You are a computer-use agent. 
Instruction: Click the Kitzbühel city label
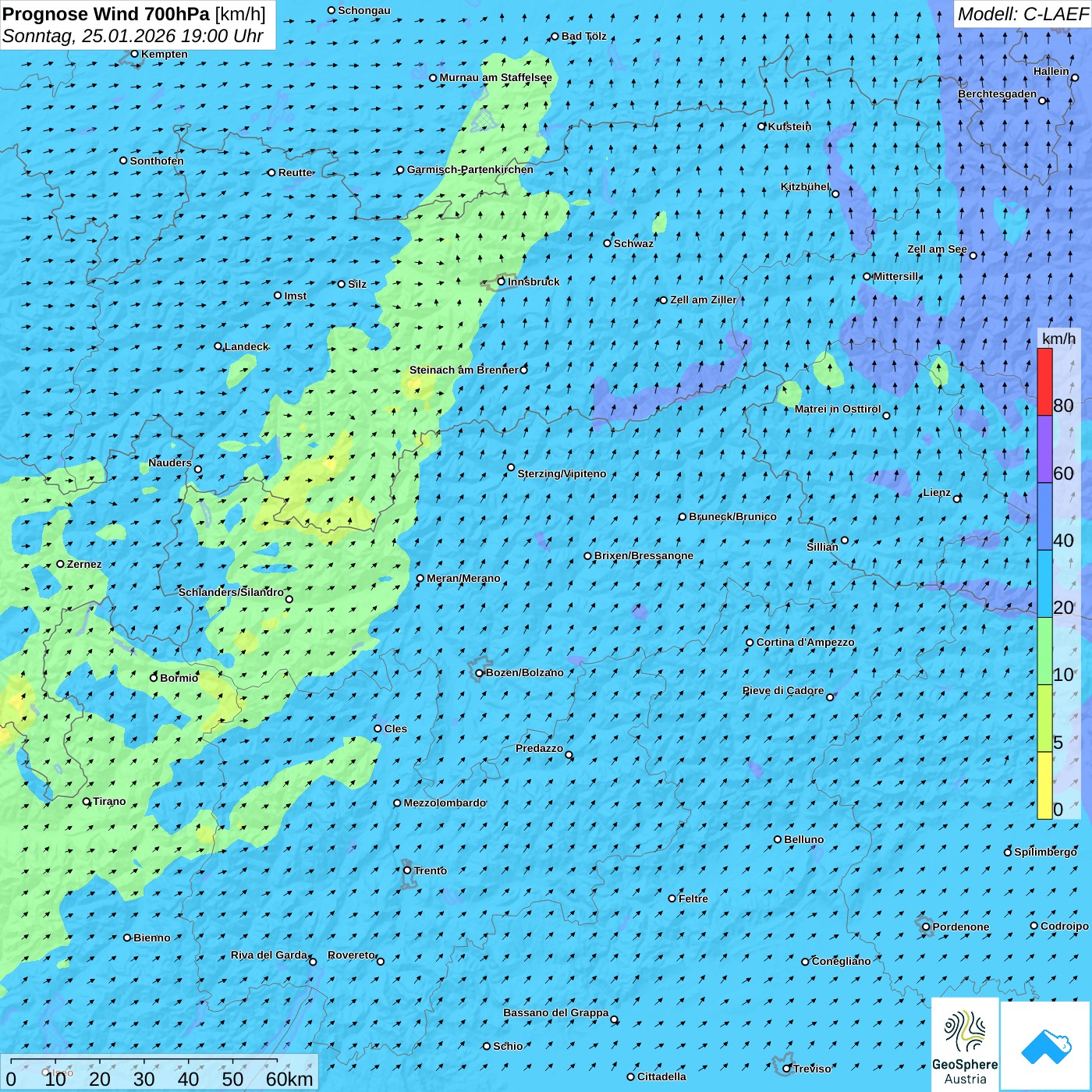tap(805, 186)
